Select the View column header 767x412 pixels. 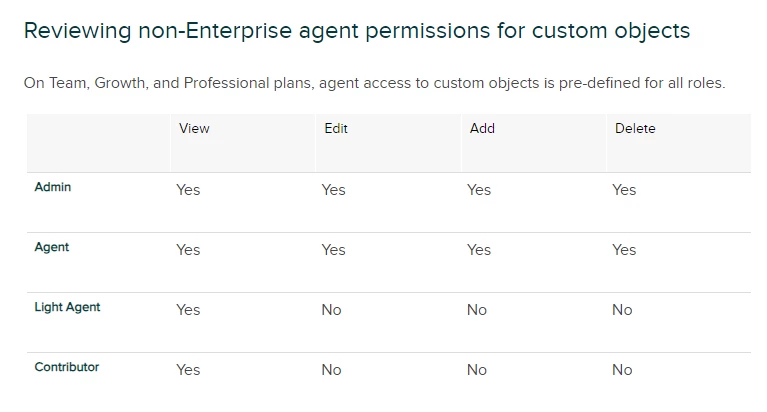[x=194, y=128]
